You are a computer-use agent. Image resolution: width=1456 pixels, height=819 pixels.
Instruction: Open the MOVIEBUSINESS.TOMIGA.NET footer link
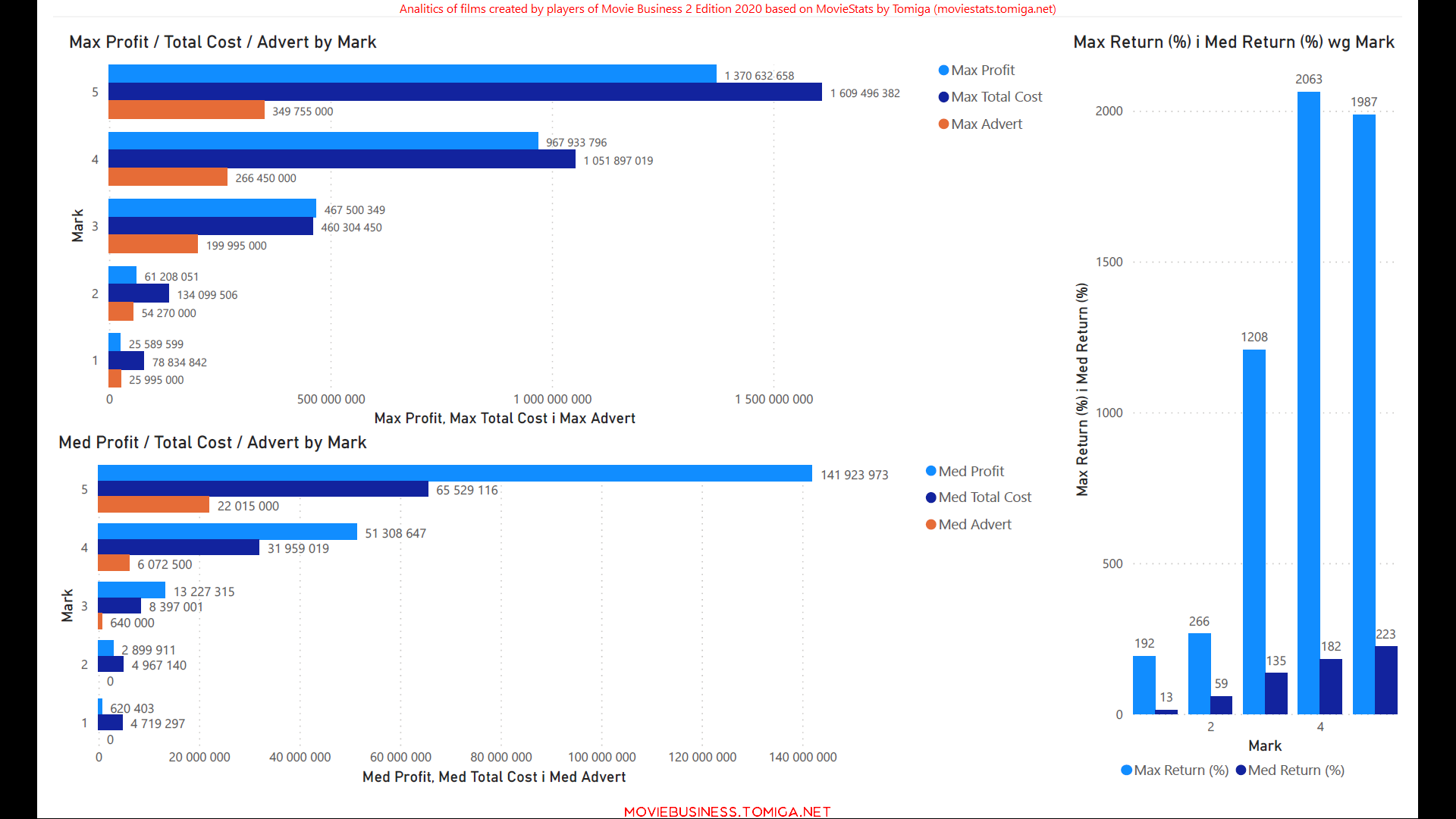tap(727, 811)
